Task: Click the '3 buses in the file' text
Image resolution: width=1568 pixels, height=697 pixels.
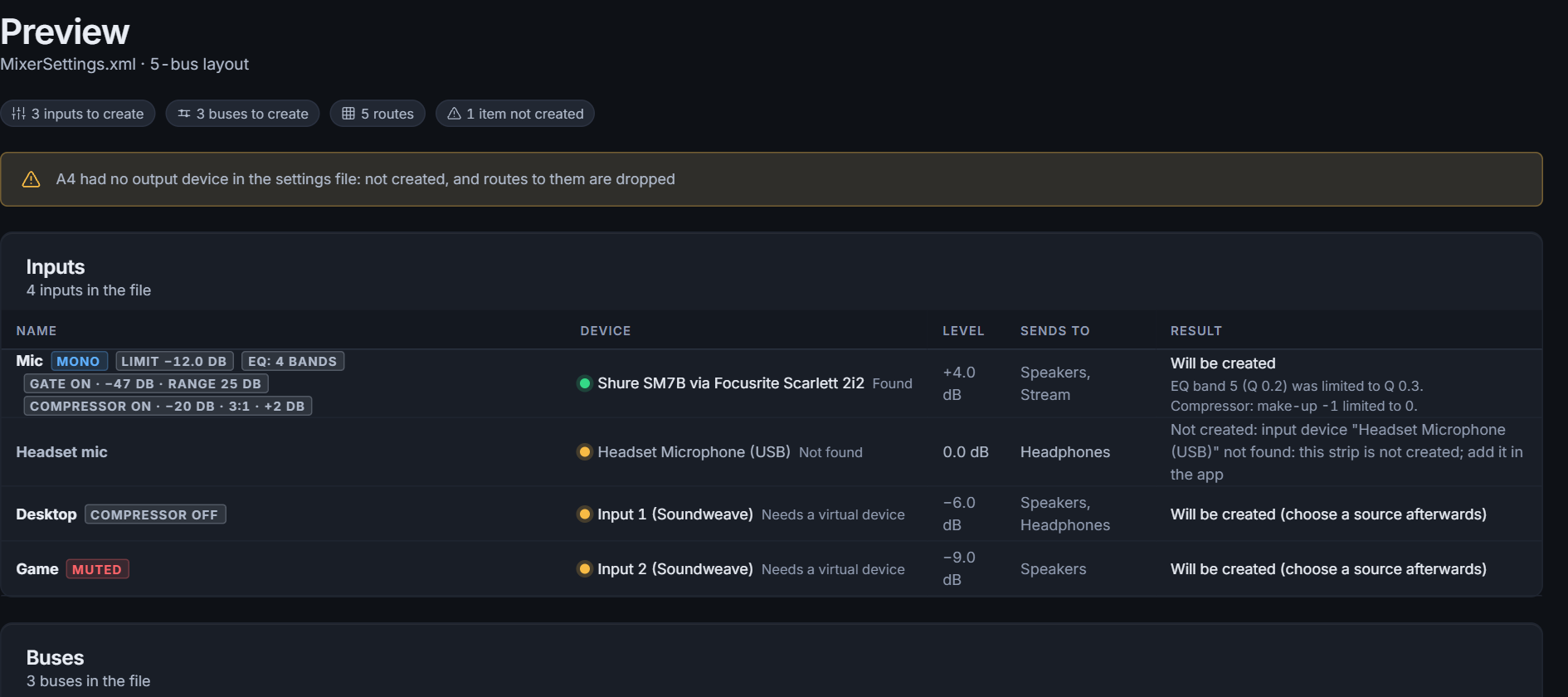Action: coord(89,681)
